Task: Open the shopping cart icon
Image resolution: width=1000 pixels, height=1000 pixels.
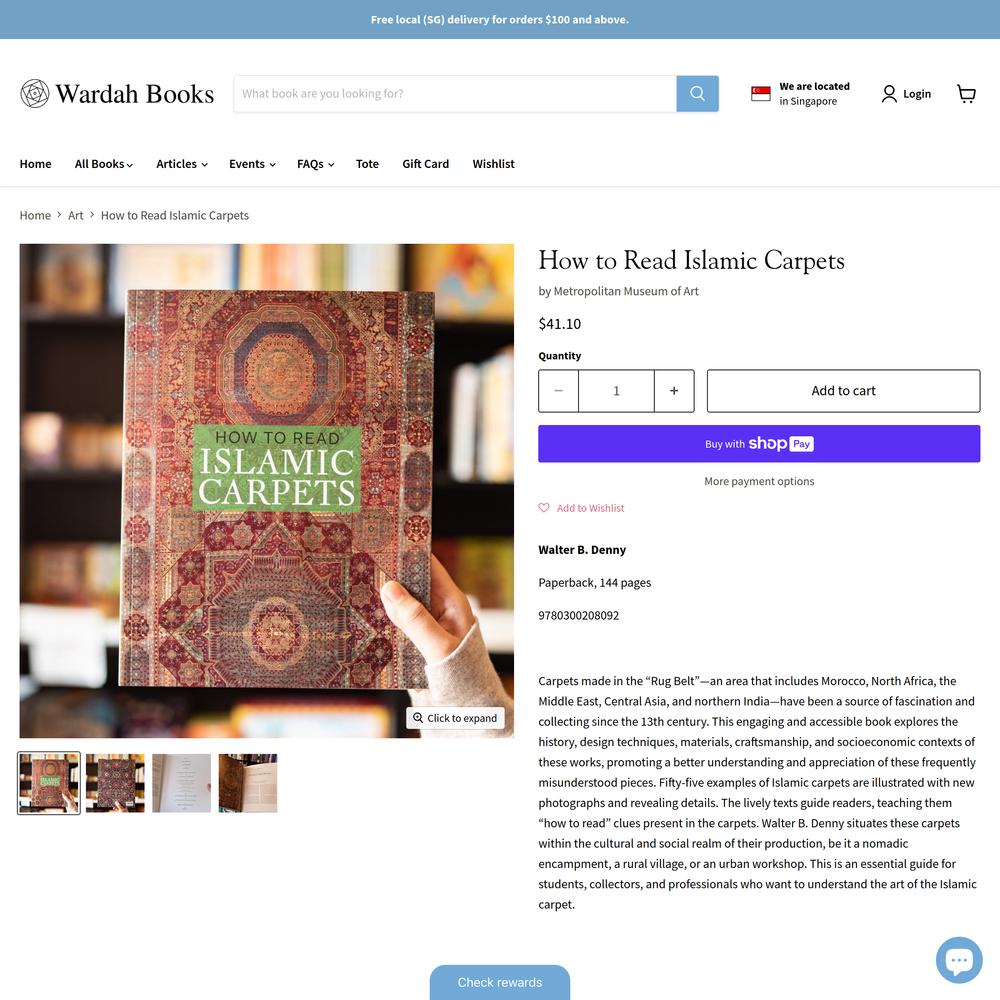Action: click(x=966, y=94)
